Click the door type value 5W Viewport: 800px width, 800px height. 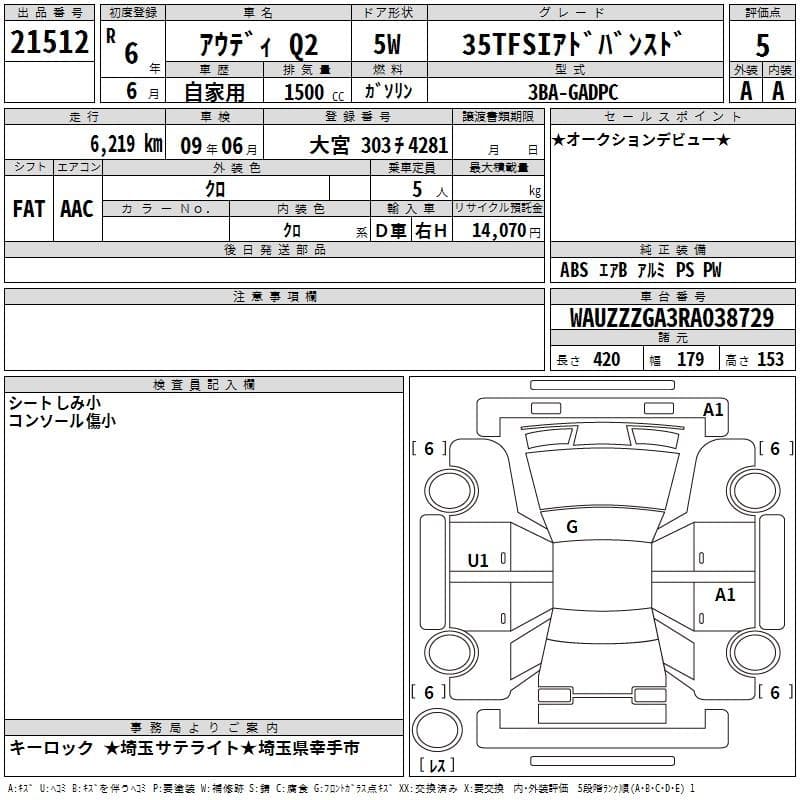click(387, 44)
